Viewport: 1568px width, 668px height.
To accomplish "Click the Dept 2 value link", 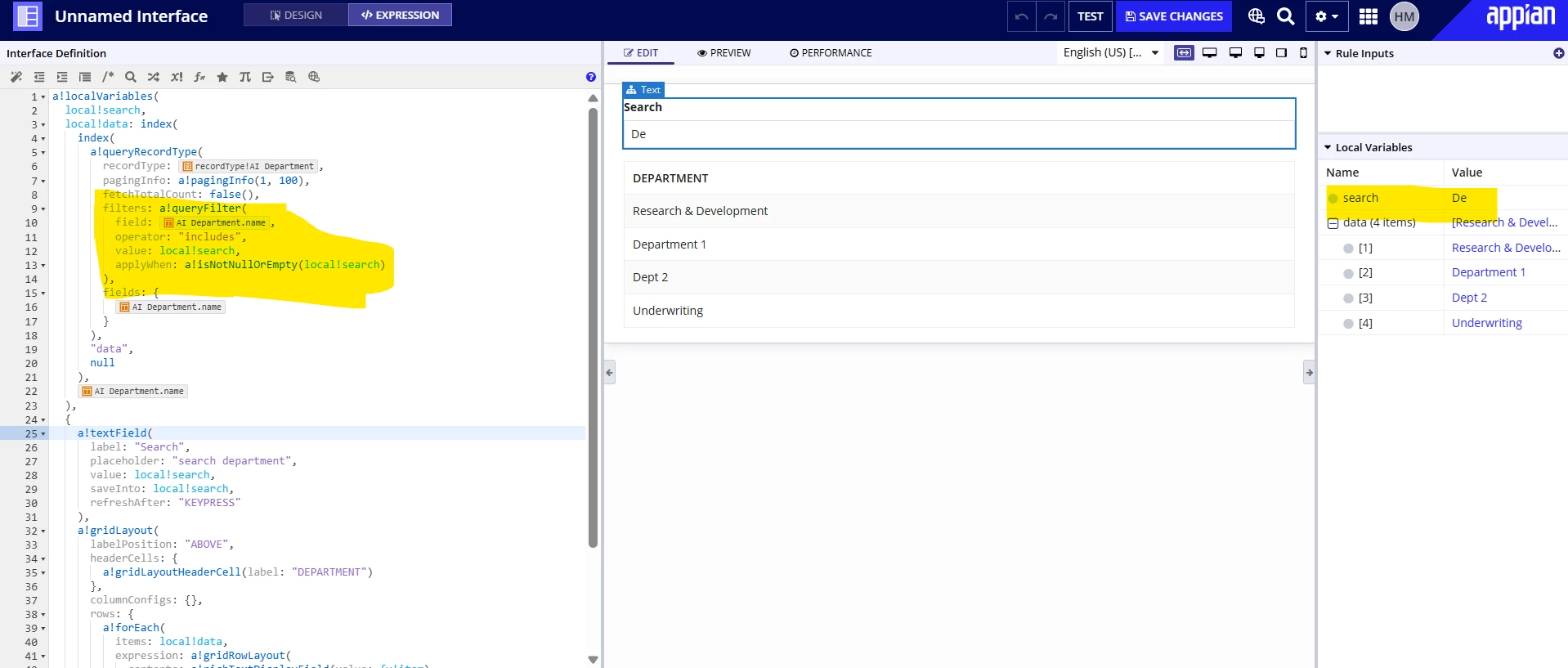I will pyautogui.click(x=1469, y=298).
